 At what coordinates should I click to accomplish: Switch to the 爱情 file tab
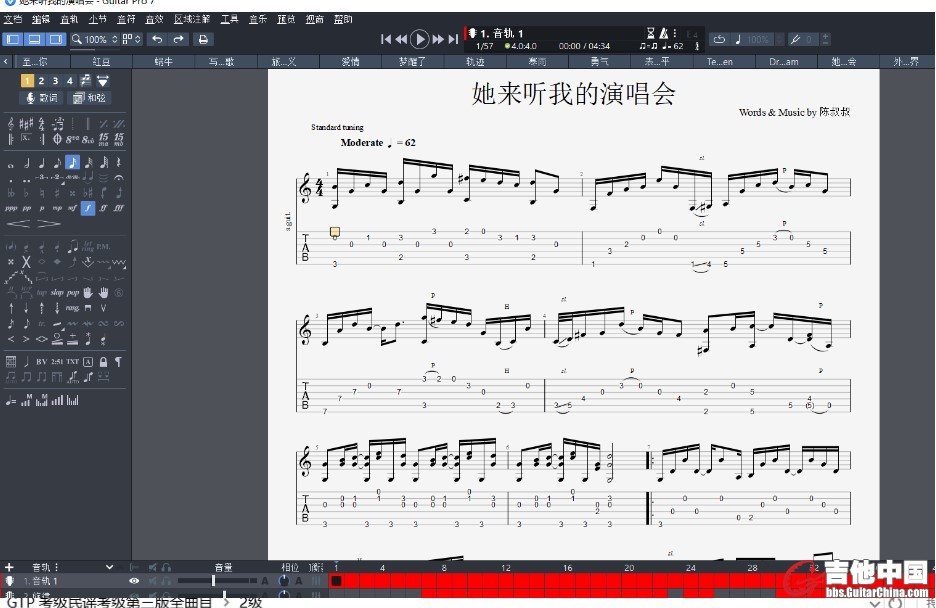350,61
